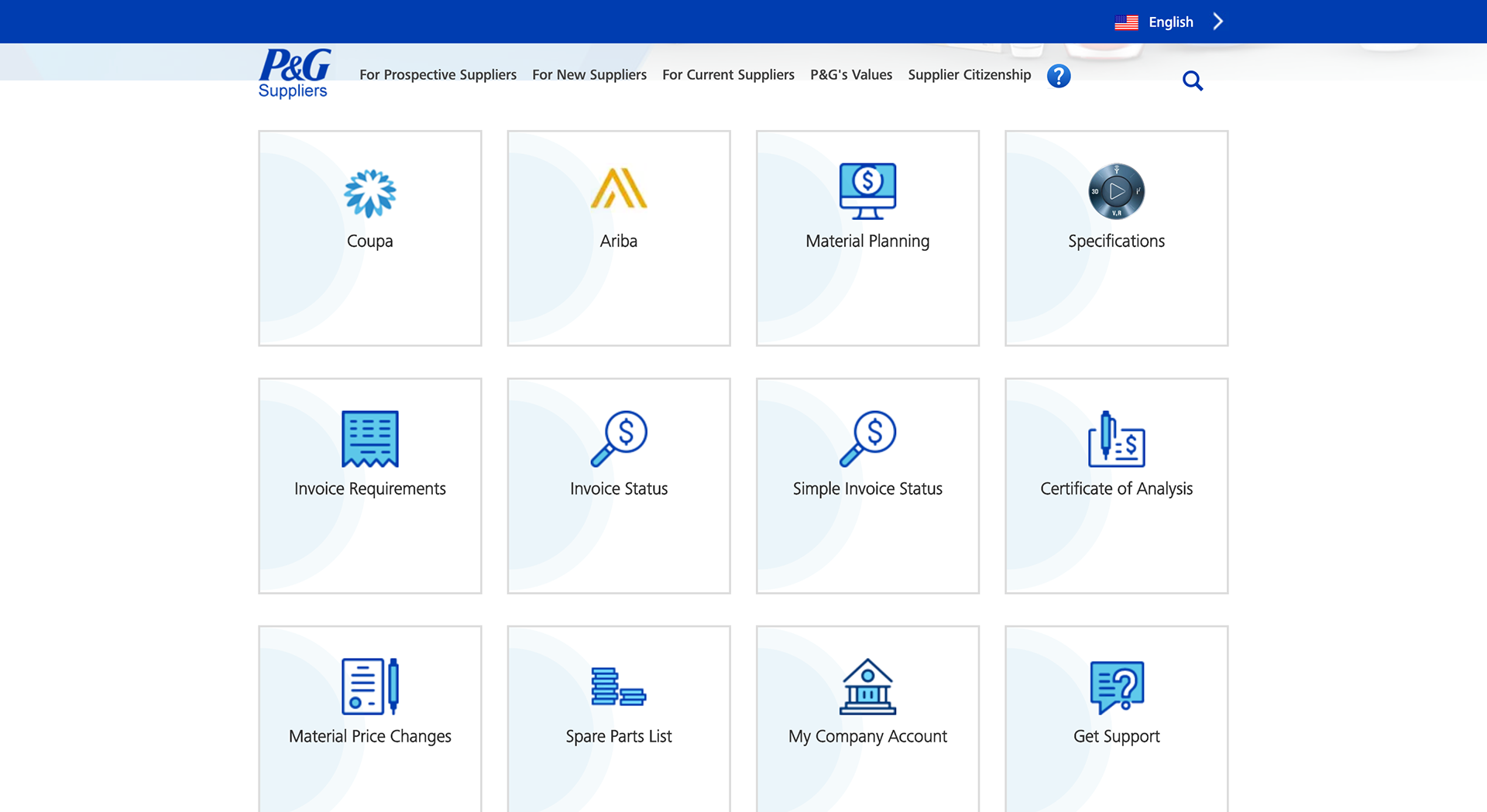Click the P&G Suppliers logo
This screenshot has height=812, width=1487.
pyautogui.click(x=294, y=74)
